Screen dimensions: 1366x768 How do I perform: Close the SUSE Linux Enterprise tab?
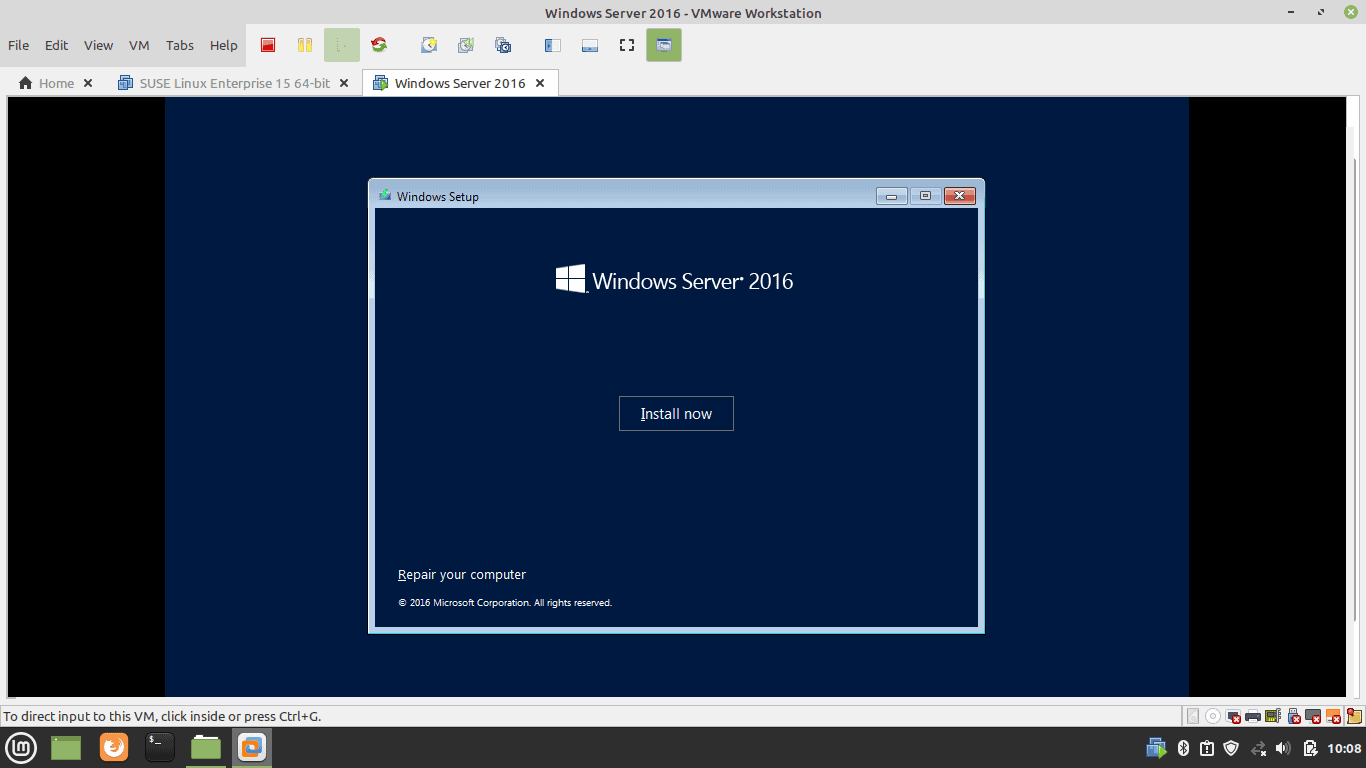click(344, 83)
